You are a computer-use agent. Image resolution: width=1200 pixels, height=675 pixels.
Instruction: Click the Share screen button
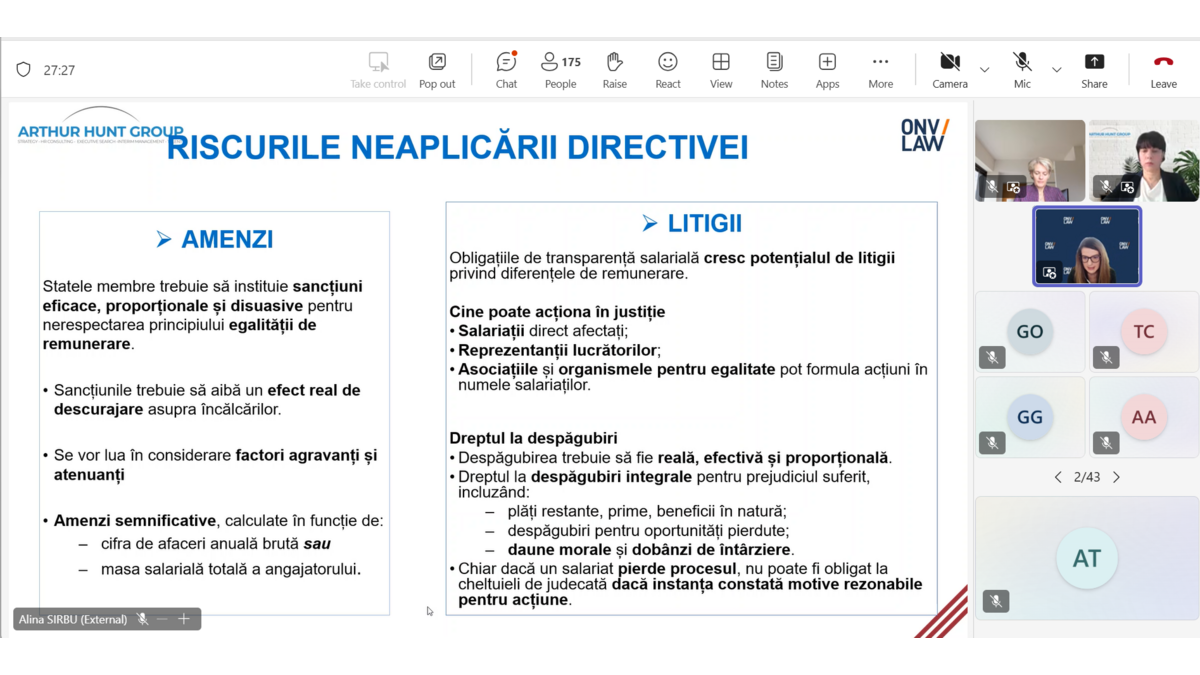point(1094,70)
